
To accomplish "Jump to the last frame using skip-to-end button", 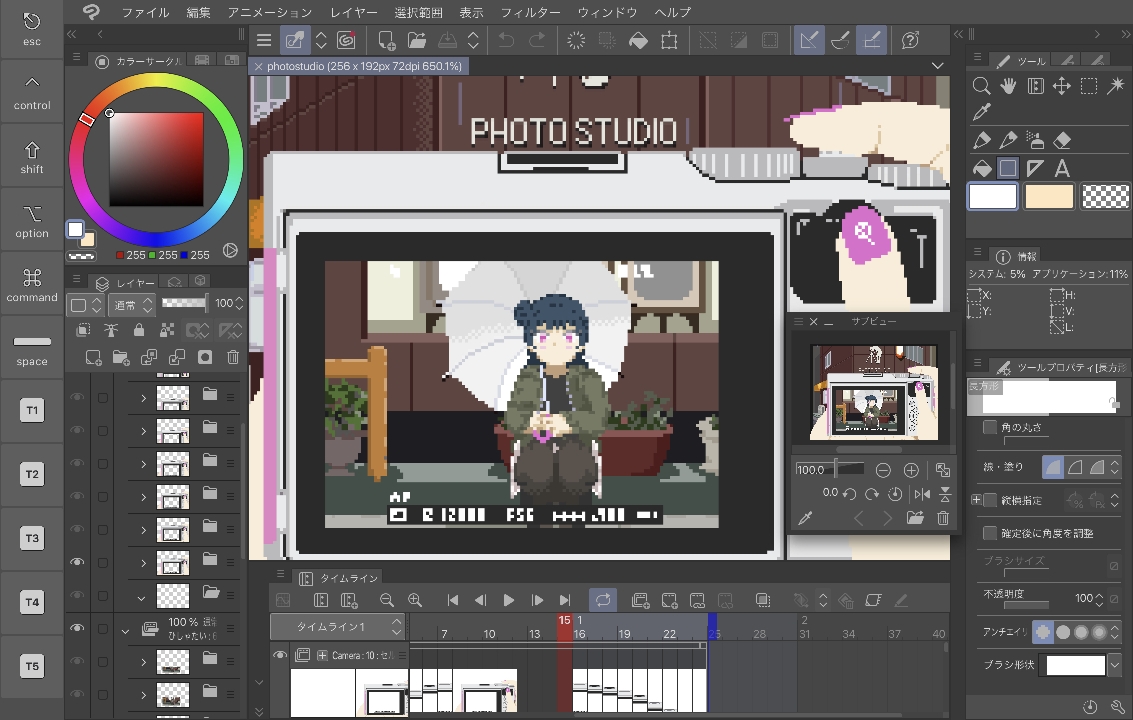I will point(566,600).
